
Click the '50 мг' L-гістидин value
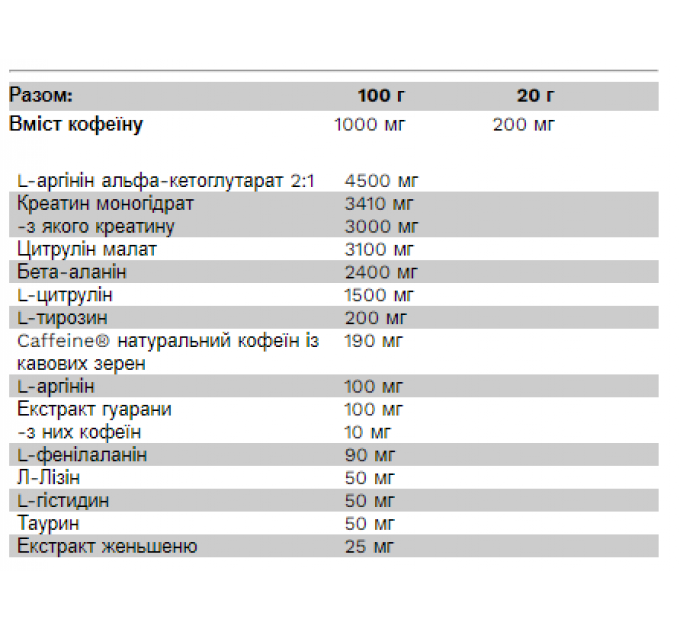click(369, 501)
